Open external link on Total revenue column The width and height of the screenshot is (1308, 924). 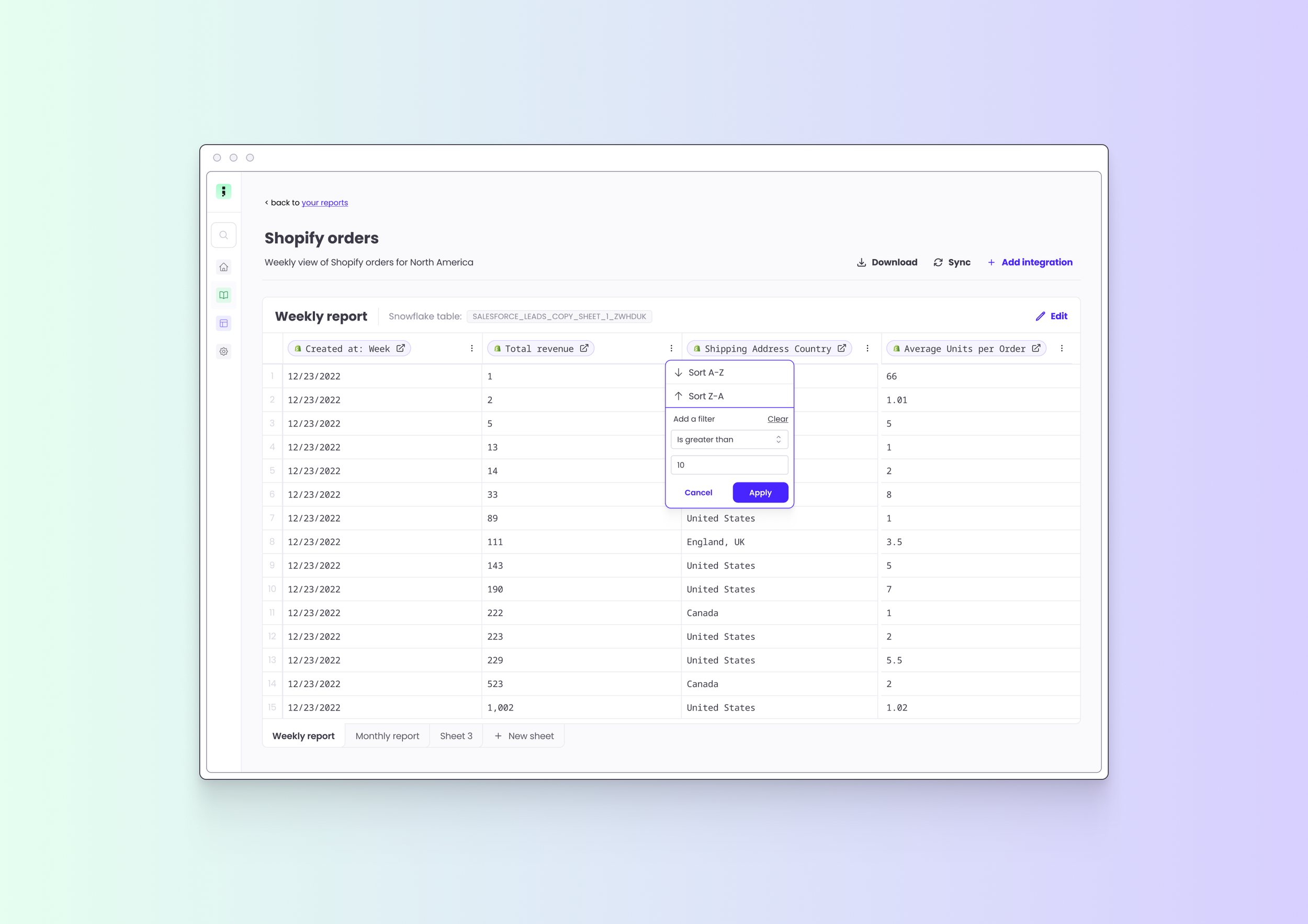(x=584, y=348)
